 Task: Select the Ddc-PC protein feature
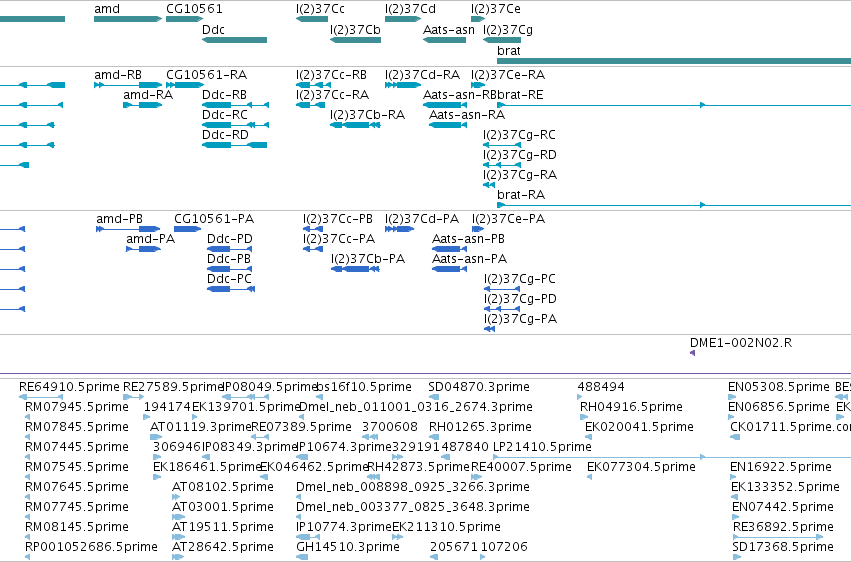231,289
